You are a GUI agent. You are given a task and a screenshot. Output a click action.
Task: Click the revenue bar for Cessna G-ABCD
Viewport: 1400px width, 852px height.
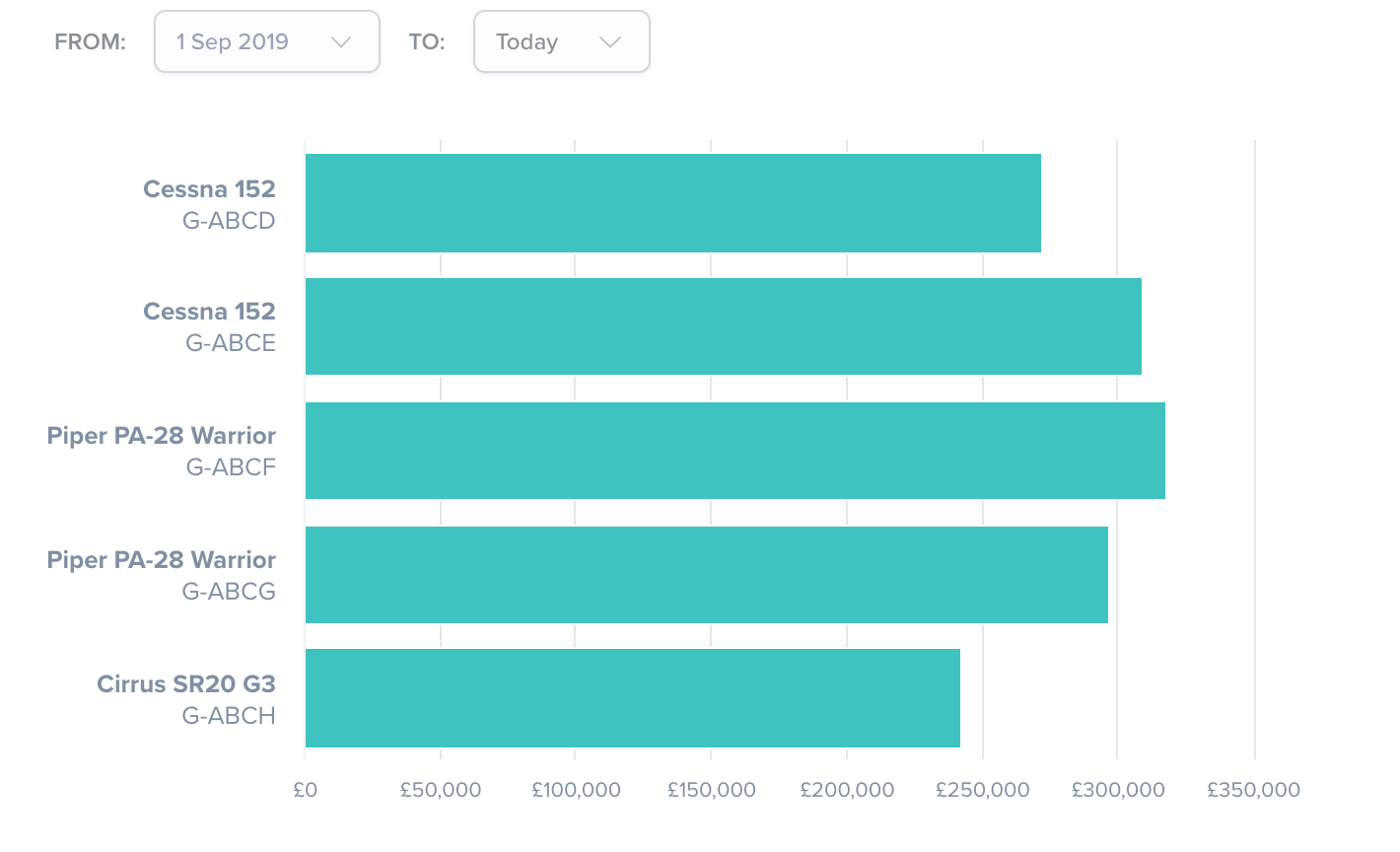[x=672, y=203]
